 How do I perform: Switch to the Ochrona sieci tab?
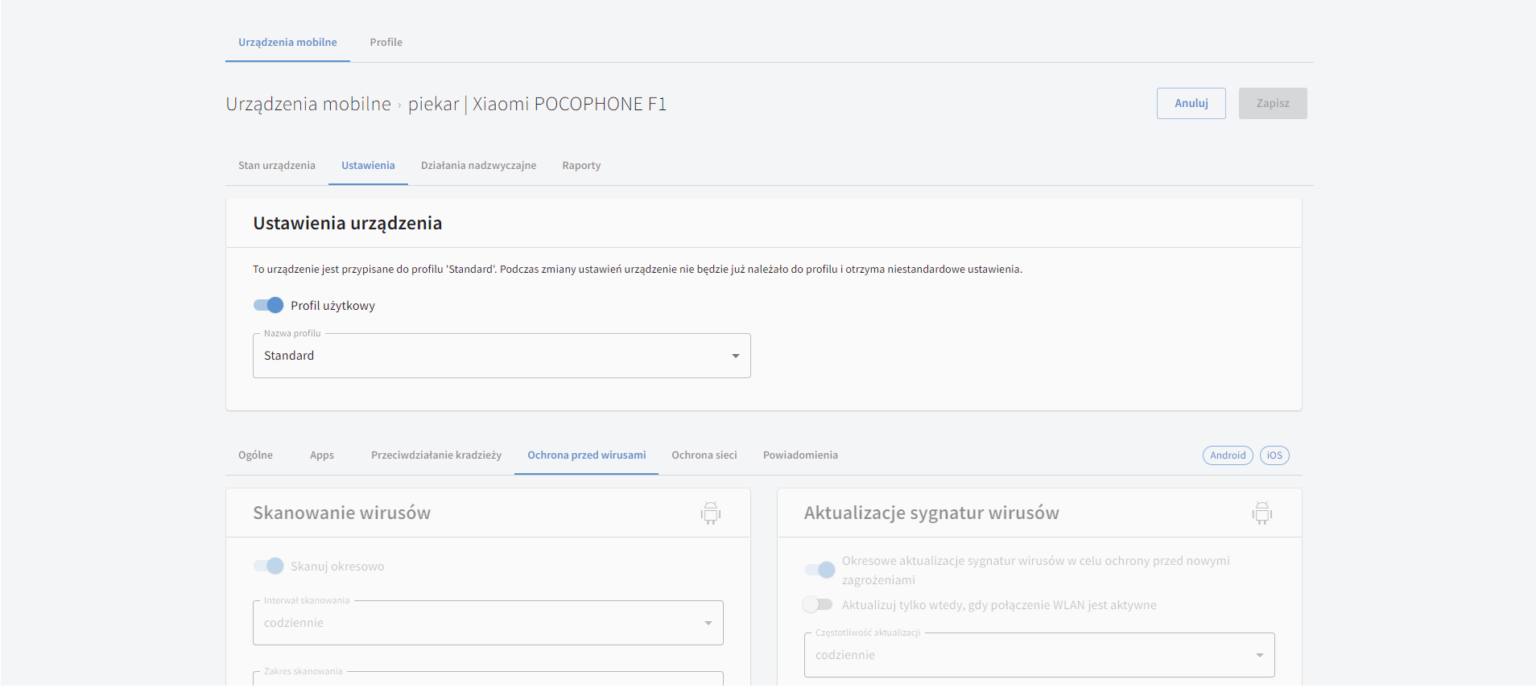click(704, 455)
